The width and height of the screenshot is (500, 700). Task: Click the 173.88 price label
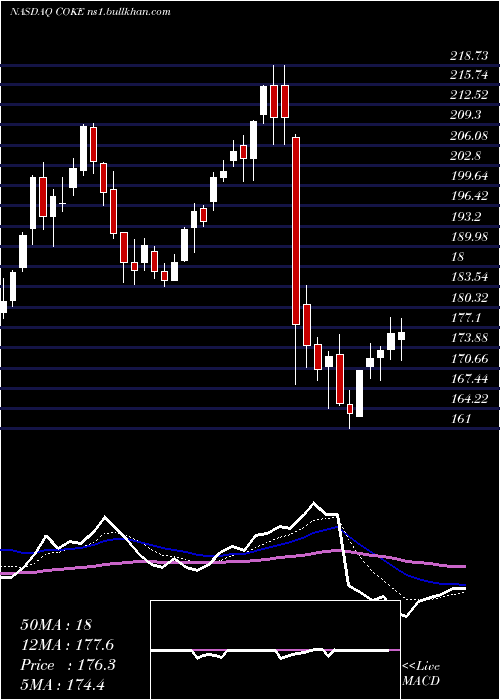469,338
